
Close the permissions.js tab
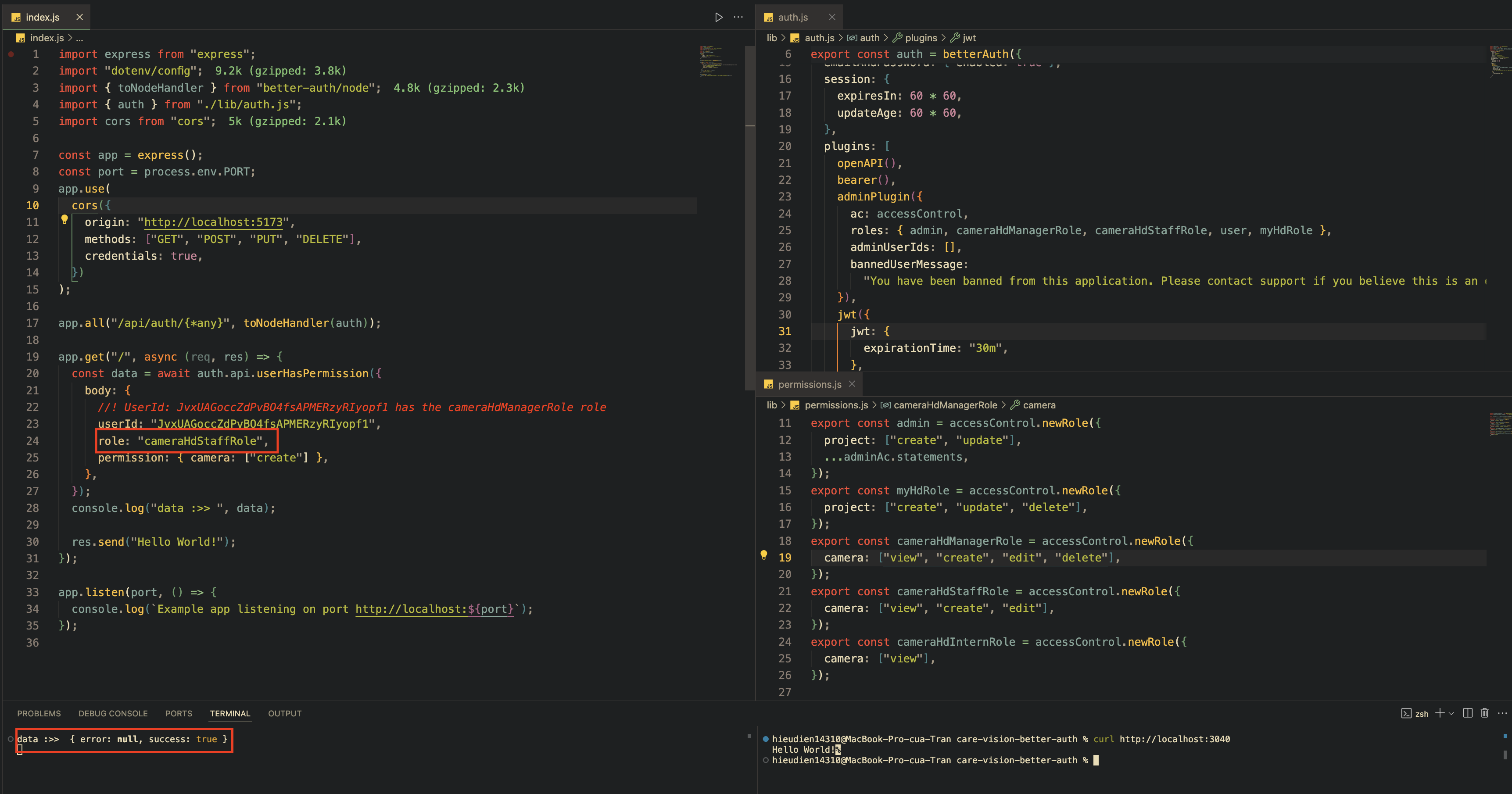[852, 384]
